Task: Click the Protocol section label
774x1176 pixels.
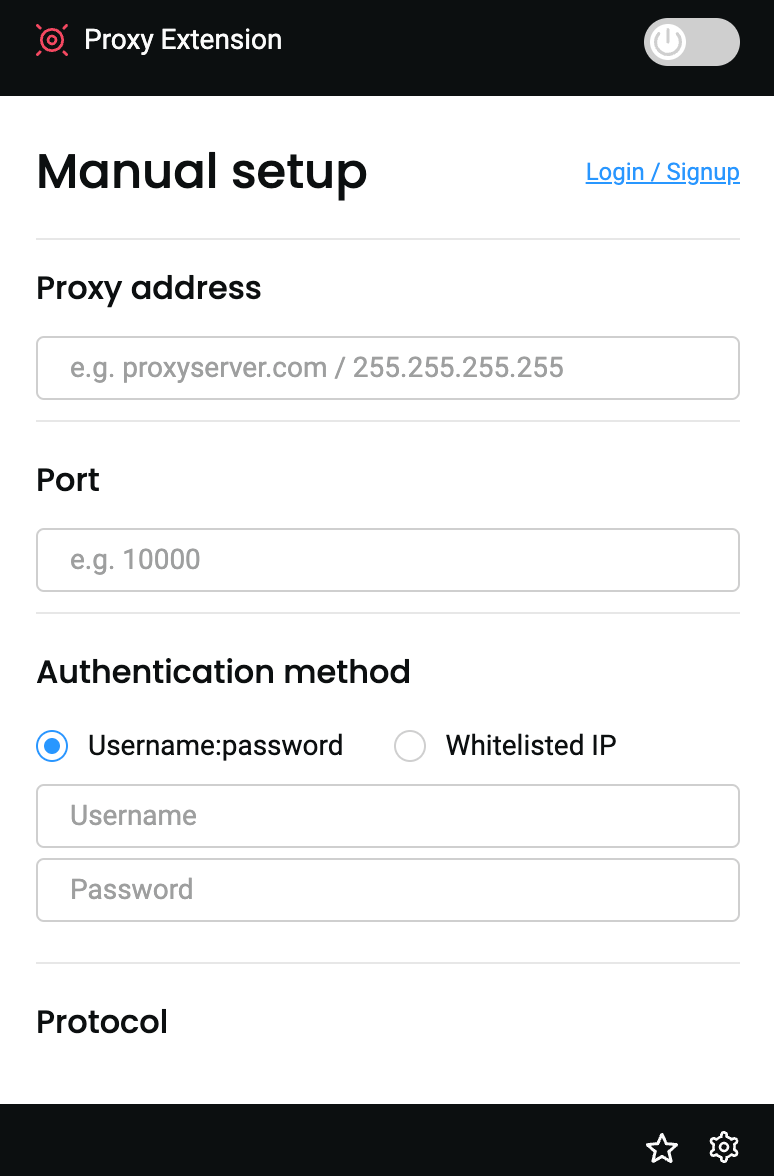Action: 101,1022
